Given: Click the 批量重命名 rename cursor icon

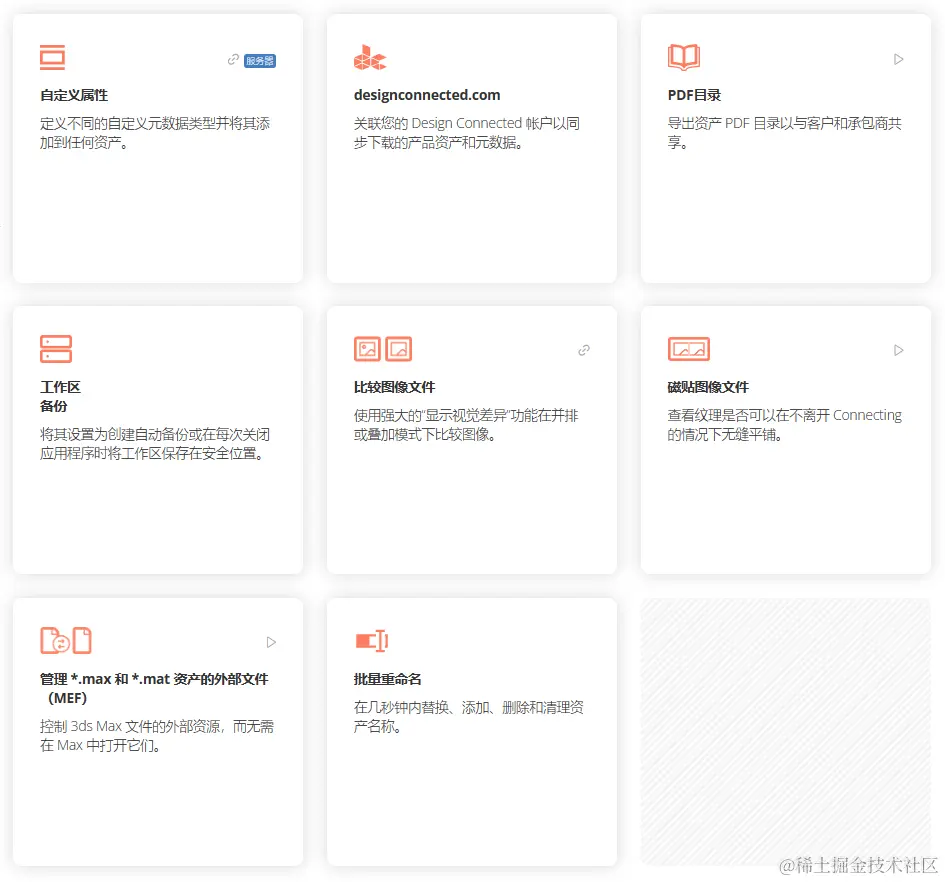Looking at the screenshot, I should (x=372, y=639).
